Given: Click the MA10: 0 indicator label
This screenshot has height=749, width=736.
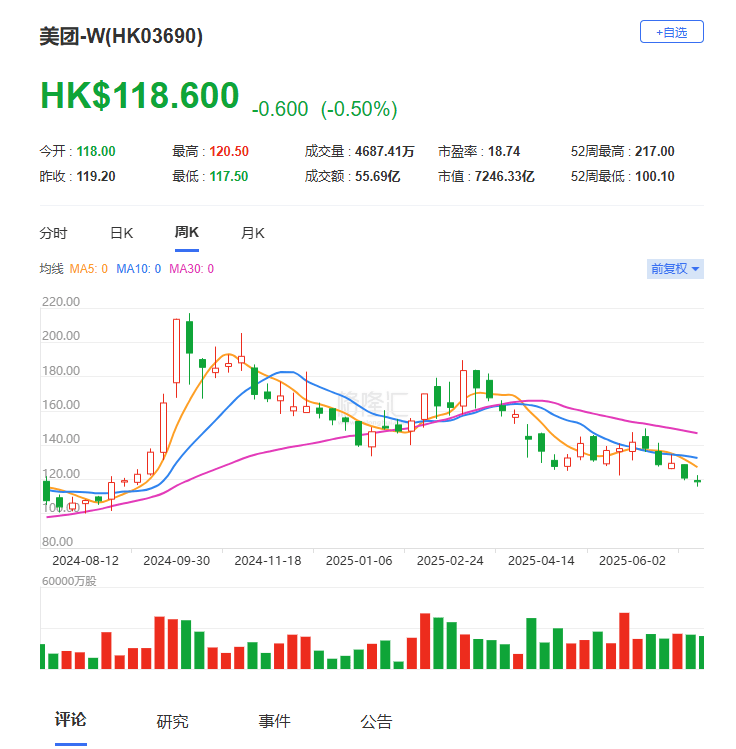Looking at the screenshot, I should (139, 269).
